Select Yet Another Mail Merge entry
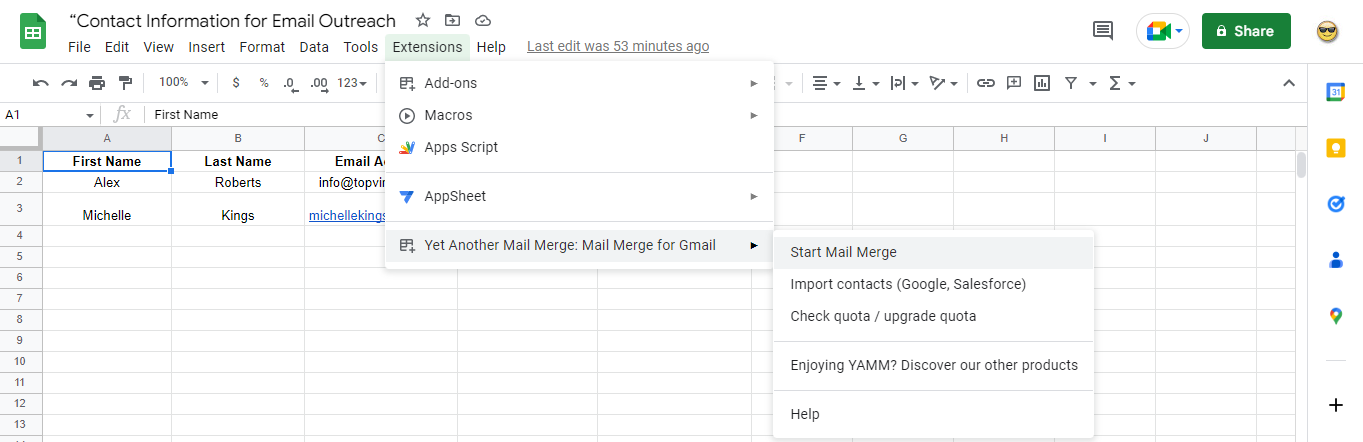This screenshot has width=1363, height=442. 579,245
